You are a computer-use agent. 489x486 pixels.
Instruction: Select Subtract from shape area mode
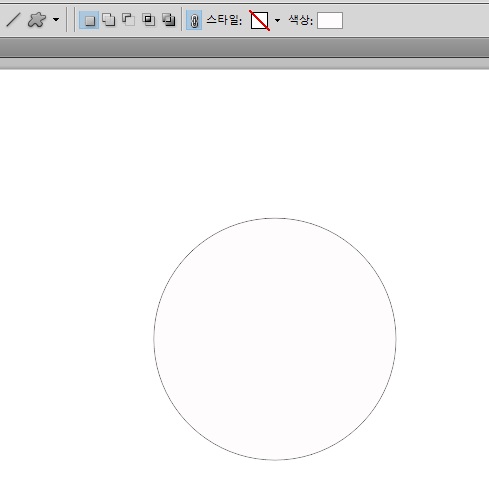coord(129,20)
